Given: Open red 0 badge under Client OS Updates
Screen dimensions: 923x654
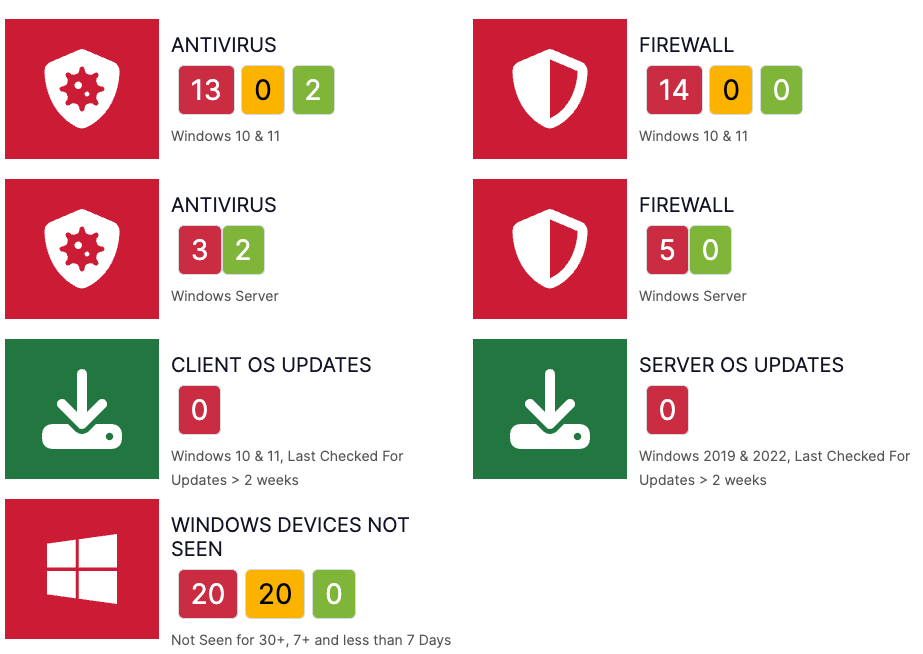Looking at the screenshot, I should coord(199,410).
